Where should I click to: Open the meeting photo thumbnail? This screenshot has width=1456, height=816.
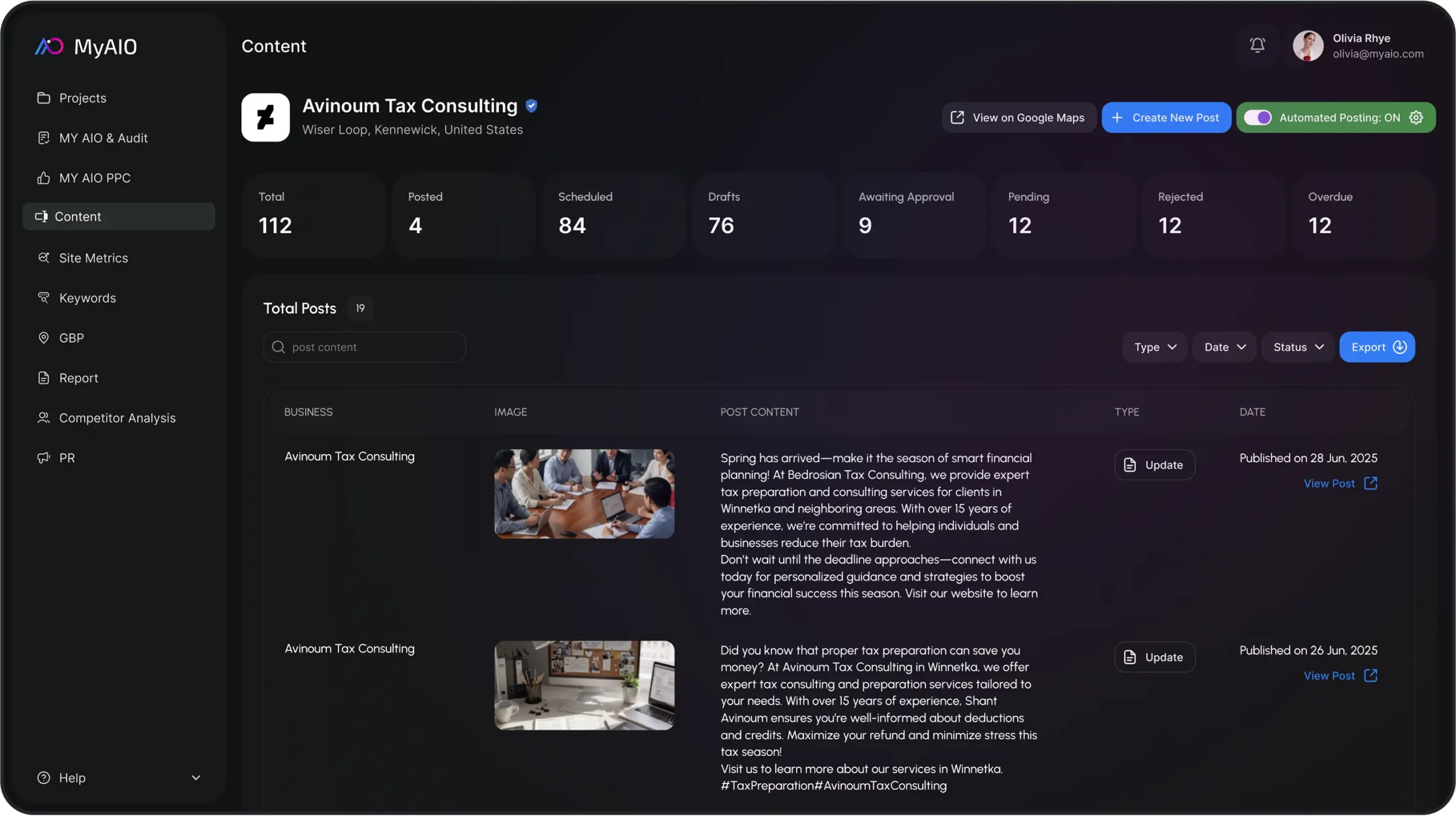584,494
